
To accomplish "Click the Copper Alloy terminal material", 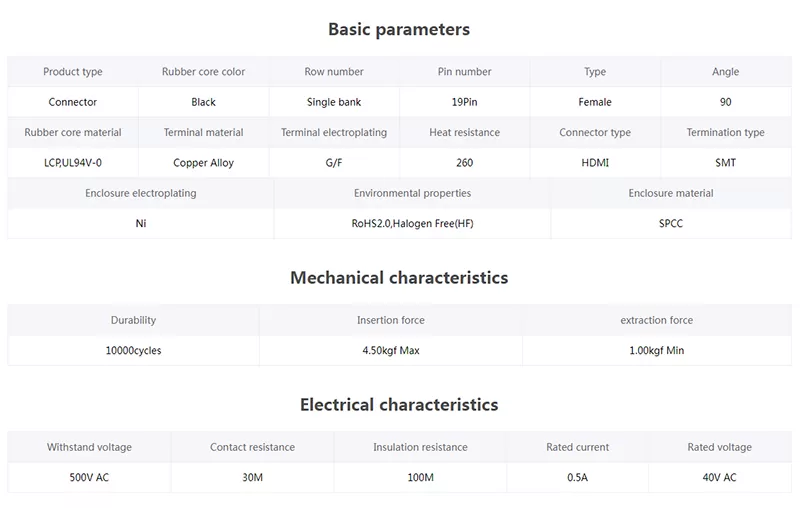I will click(203, 163).
